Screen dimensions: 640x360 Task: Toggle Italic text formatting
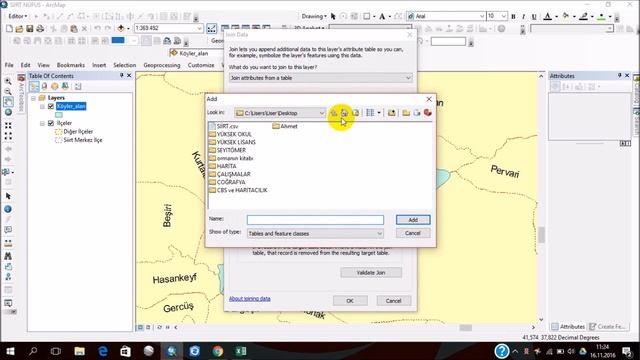coord(523,16)
